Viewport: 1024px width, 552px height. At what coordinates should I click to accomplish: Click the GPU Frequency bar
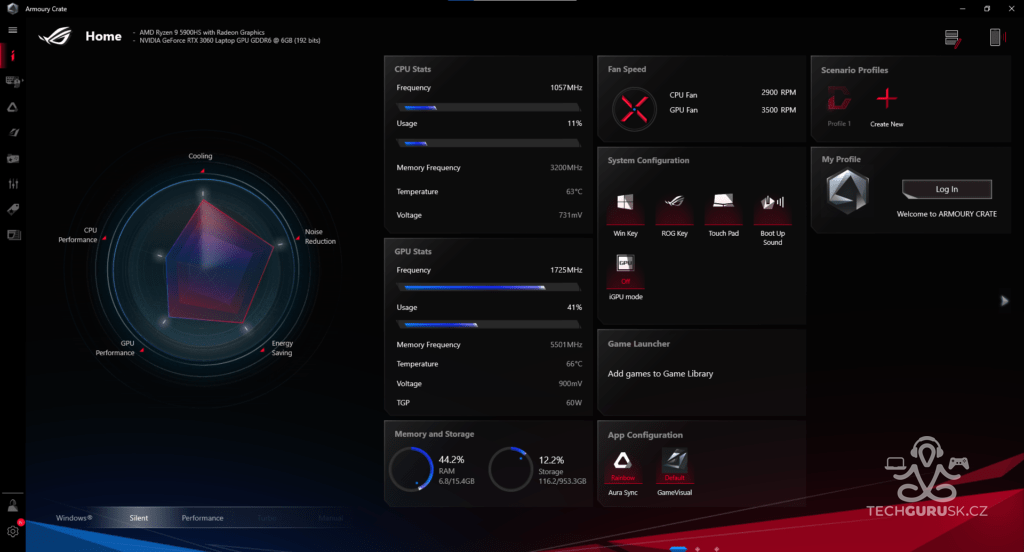pos(488,287)
